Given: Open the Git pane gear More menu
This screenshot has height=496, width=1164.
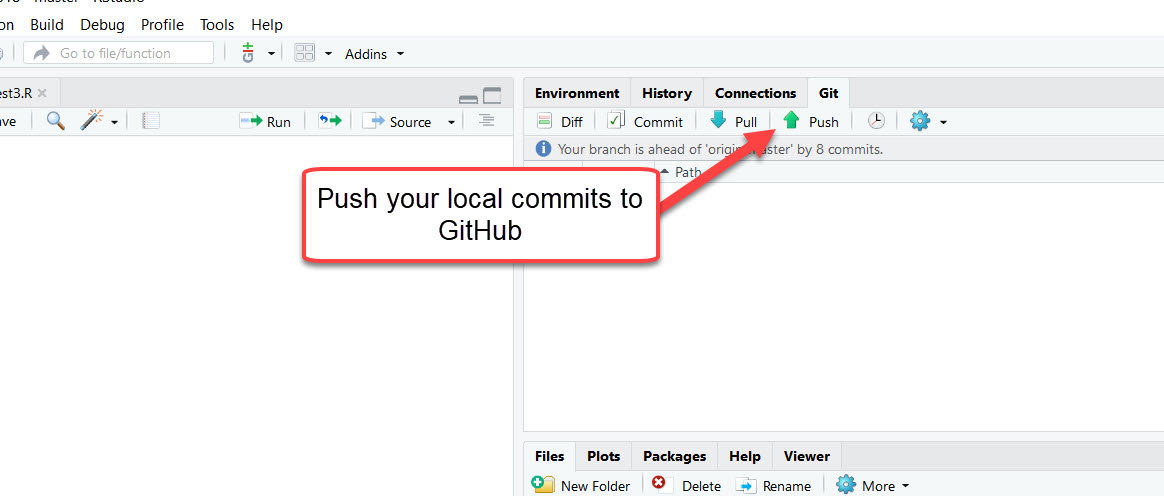Looking at the screenshot, I should coord(928,121).
